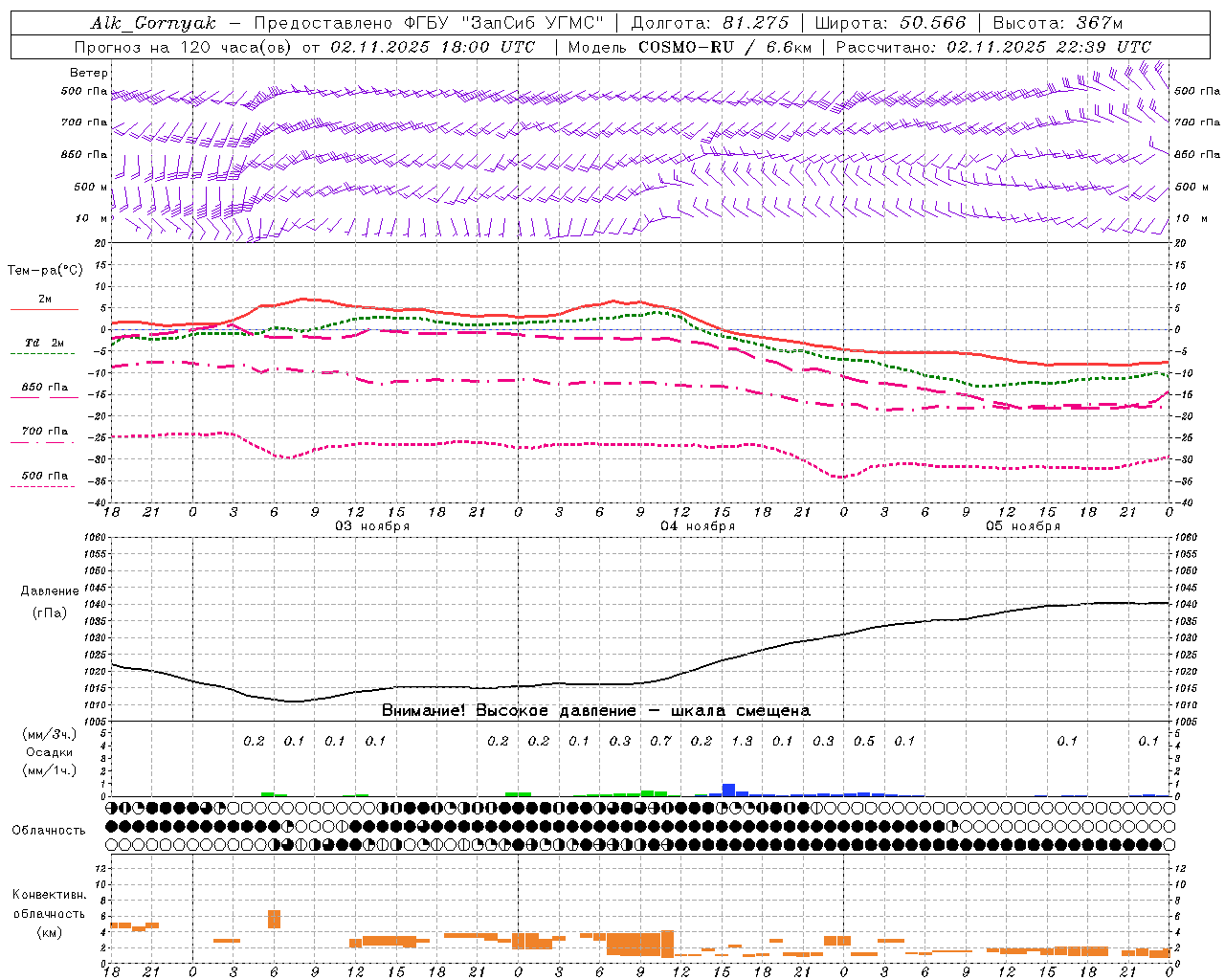Click the Рассчитано: 02.11.2025 22:39 UTC timestamp

click(x=993, y=47)
